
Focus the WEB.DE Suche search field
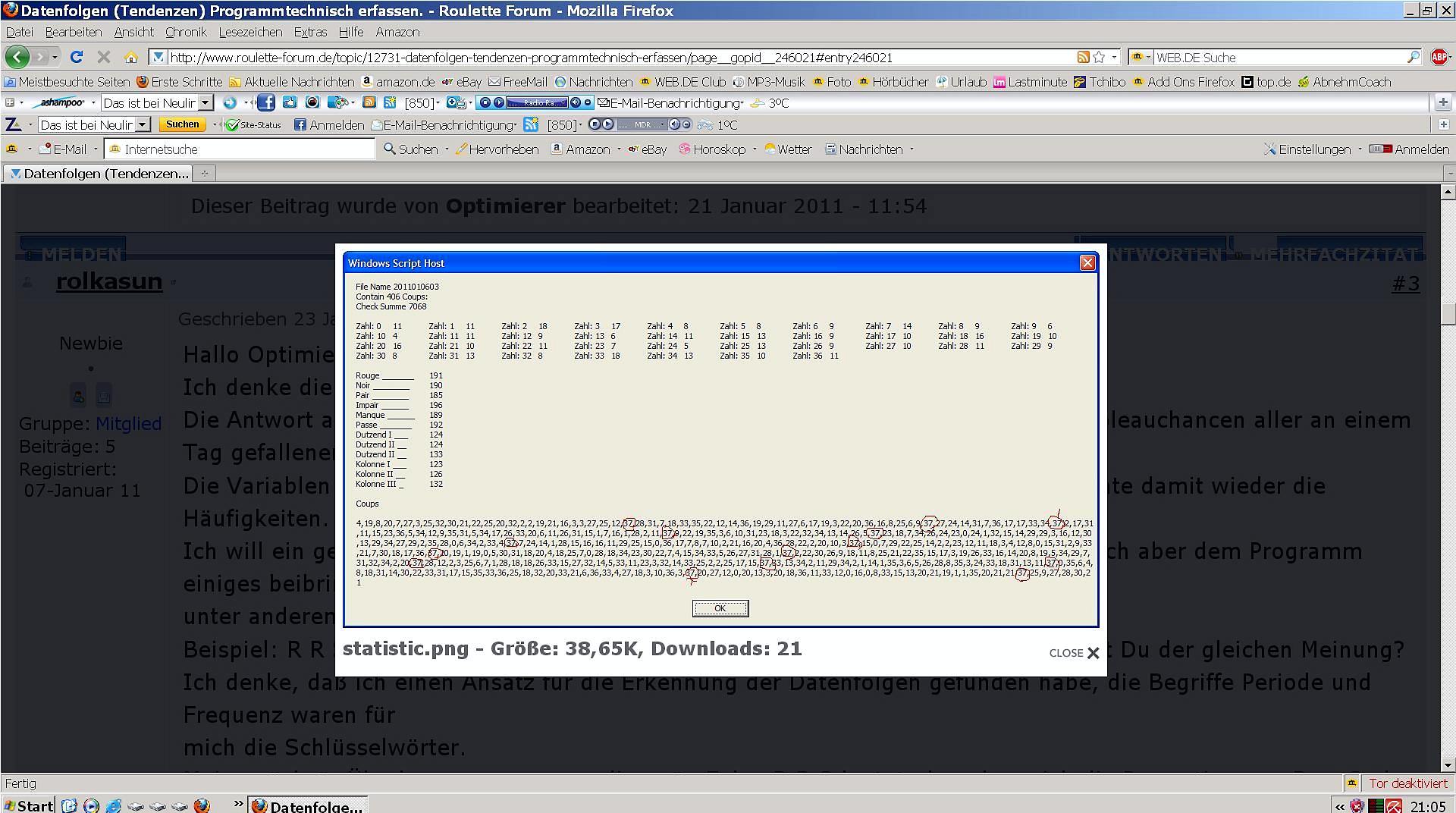coord(1278,57)
